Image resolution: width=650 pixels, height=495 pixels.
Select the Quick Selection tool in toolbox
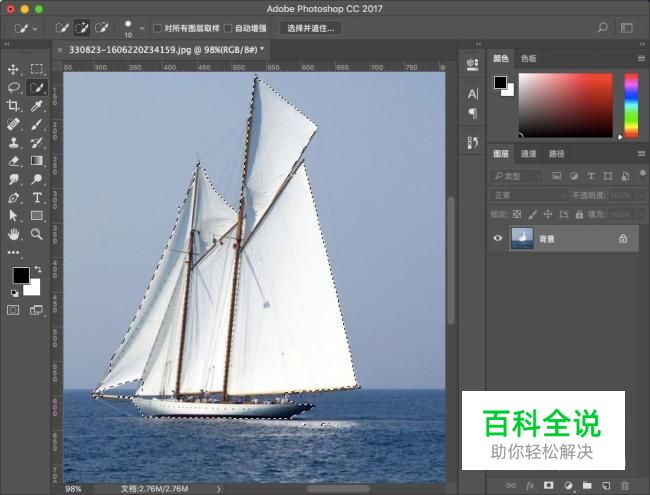pyautogui.click(x=36, y=87)
